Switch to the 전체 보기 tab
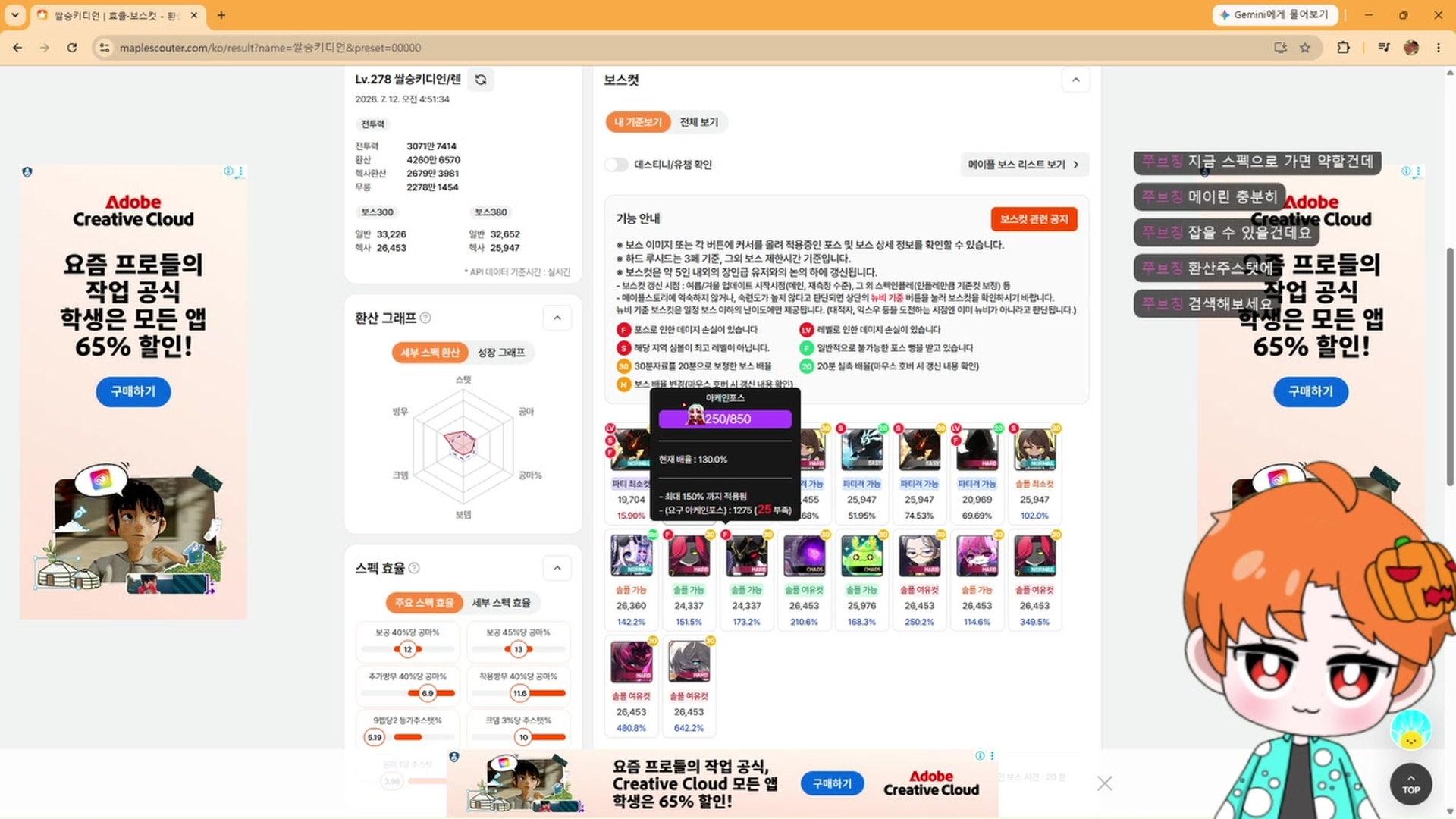 698,122
